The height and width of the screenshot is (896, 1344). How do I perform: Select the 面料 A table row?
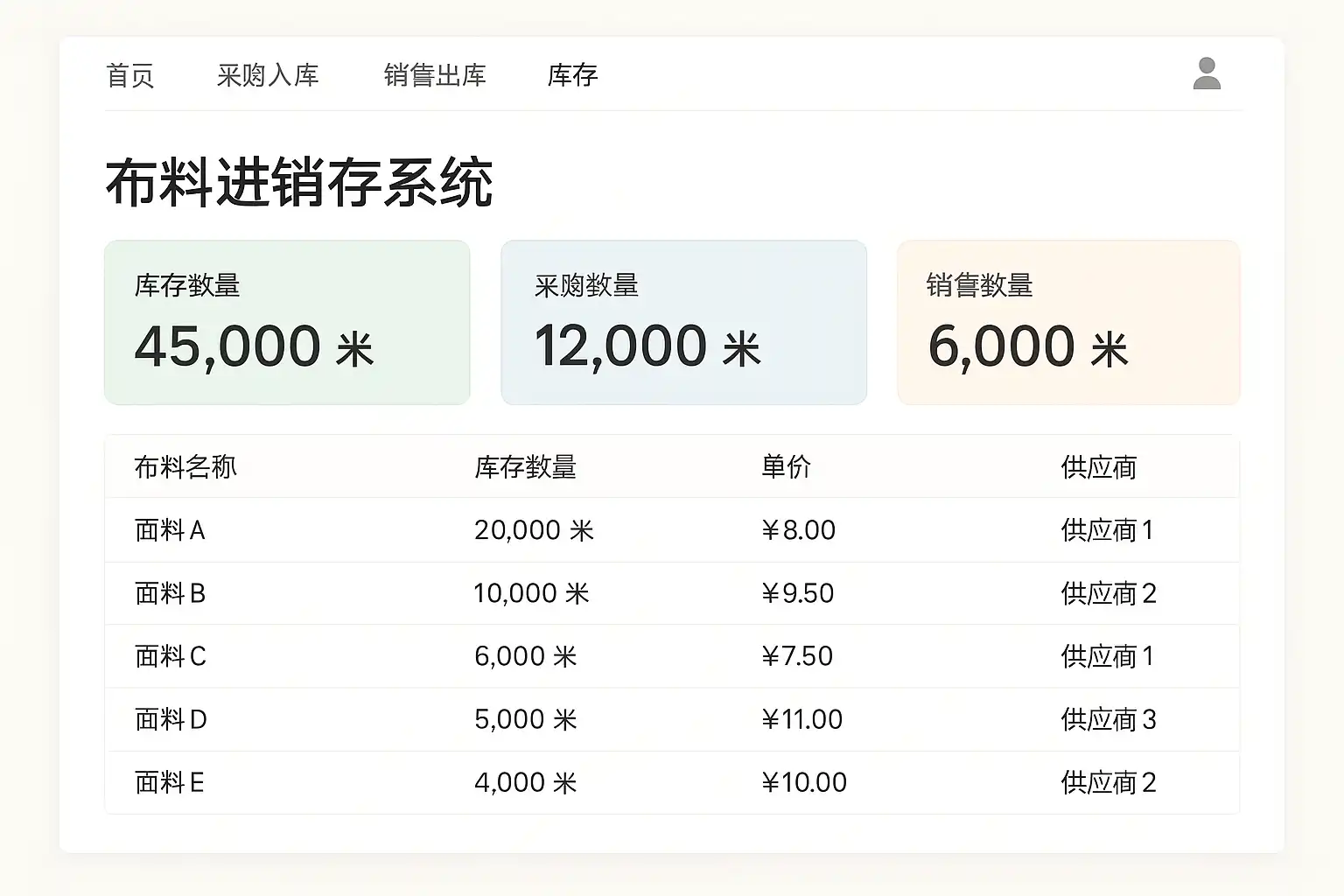coord(170,530)
